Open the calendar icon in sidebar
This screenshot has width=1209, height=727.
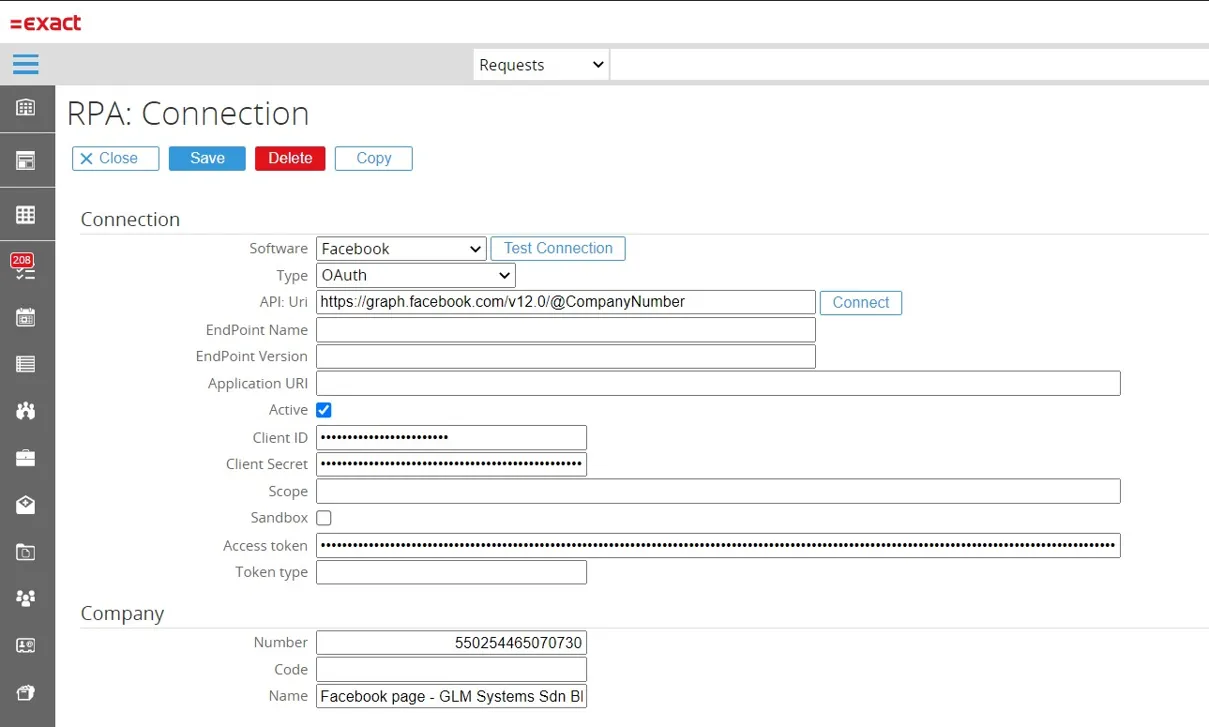point(26,318)
